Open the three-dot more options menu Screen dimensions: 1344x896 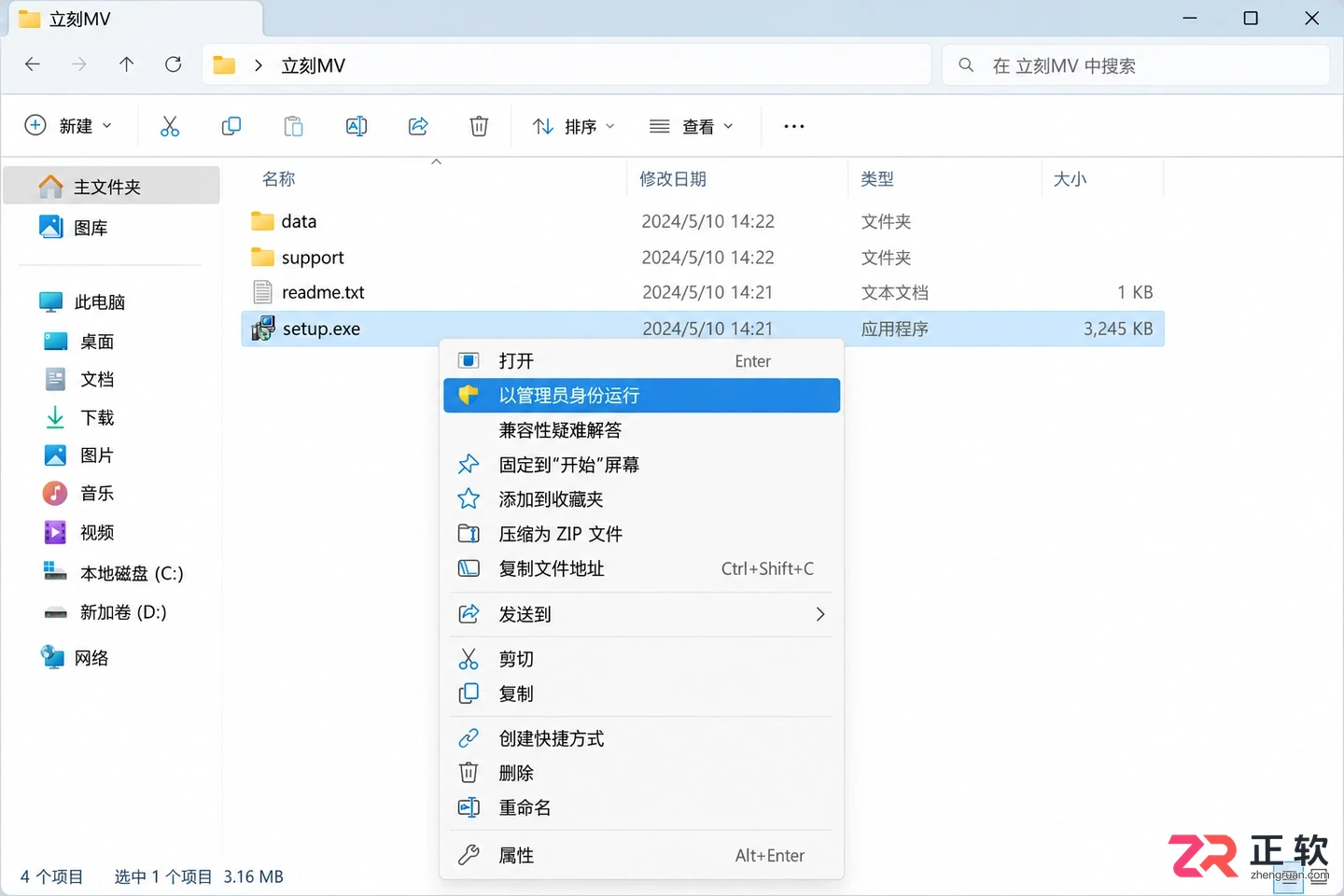click(794, 126)
